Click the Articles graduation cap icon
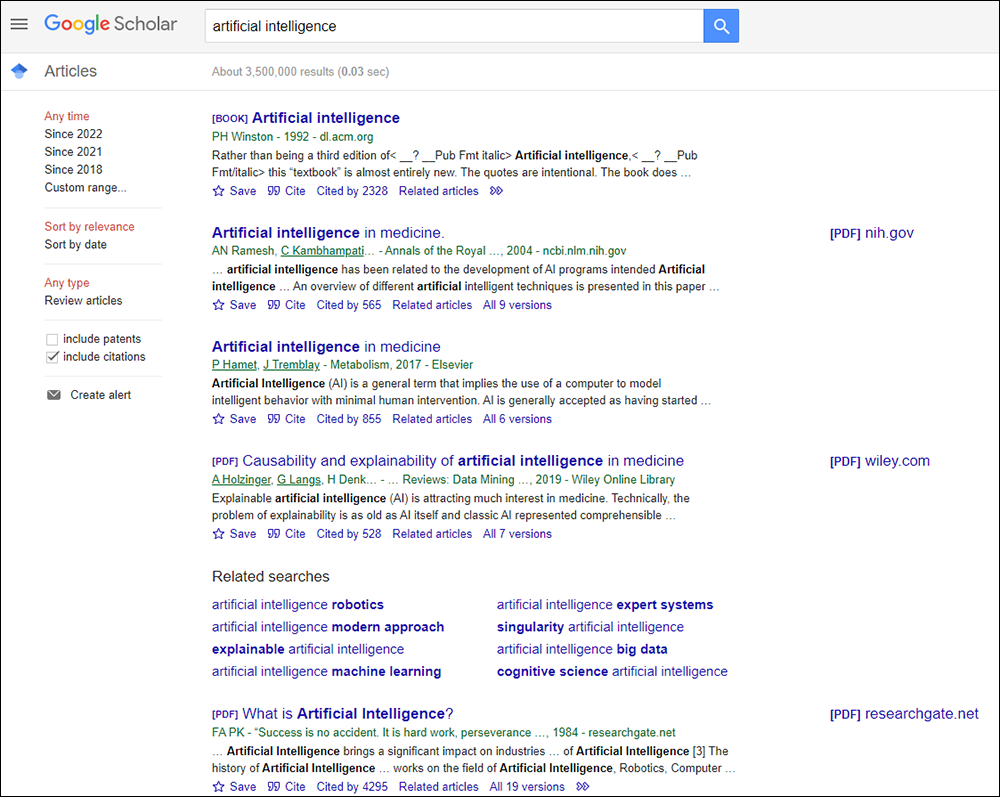 click(19, 71)
